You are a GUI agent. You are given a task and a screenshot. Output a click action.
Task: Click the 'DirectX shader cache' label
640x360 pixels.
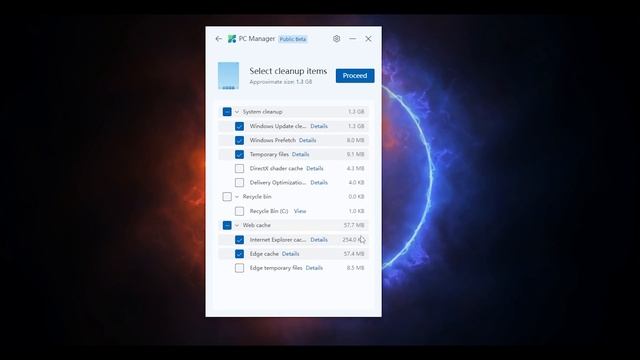[276, 168]
